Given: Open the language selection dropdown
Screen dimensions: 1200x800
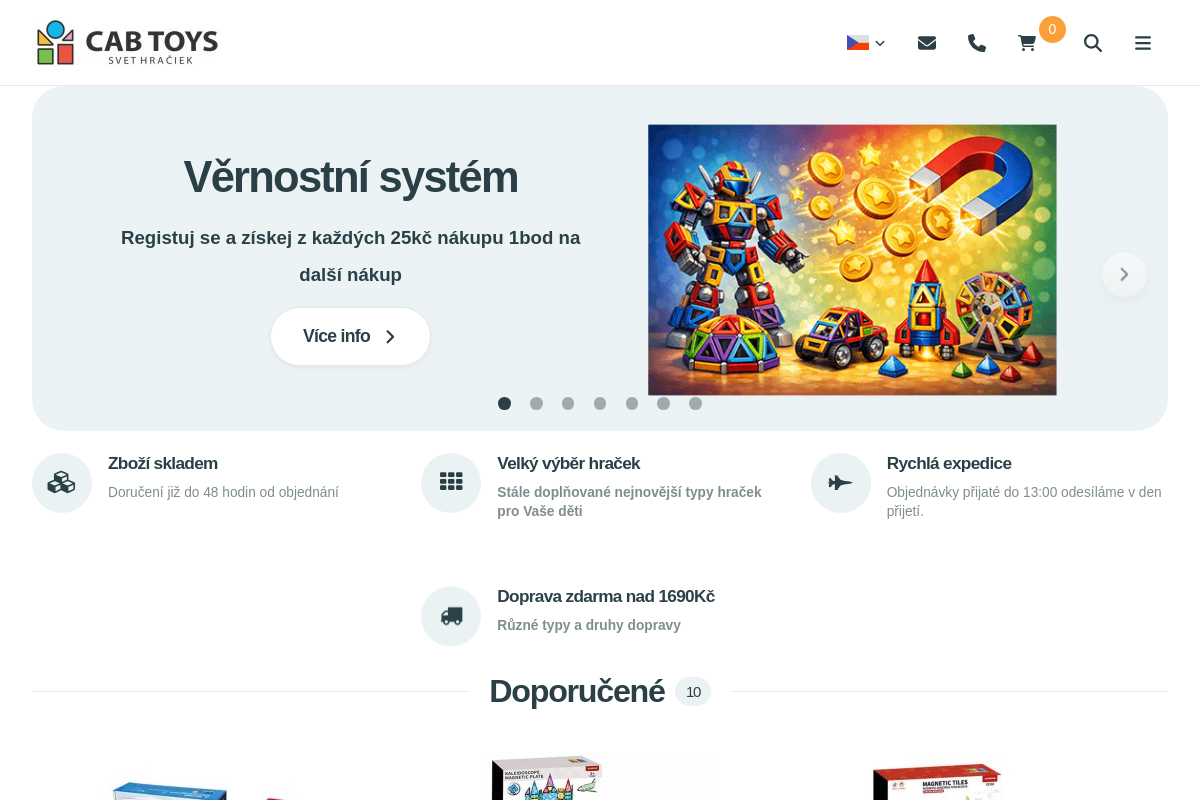Looking at the screenshot, I should point(864,42).
